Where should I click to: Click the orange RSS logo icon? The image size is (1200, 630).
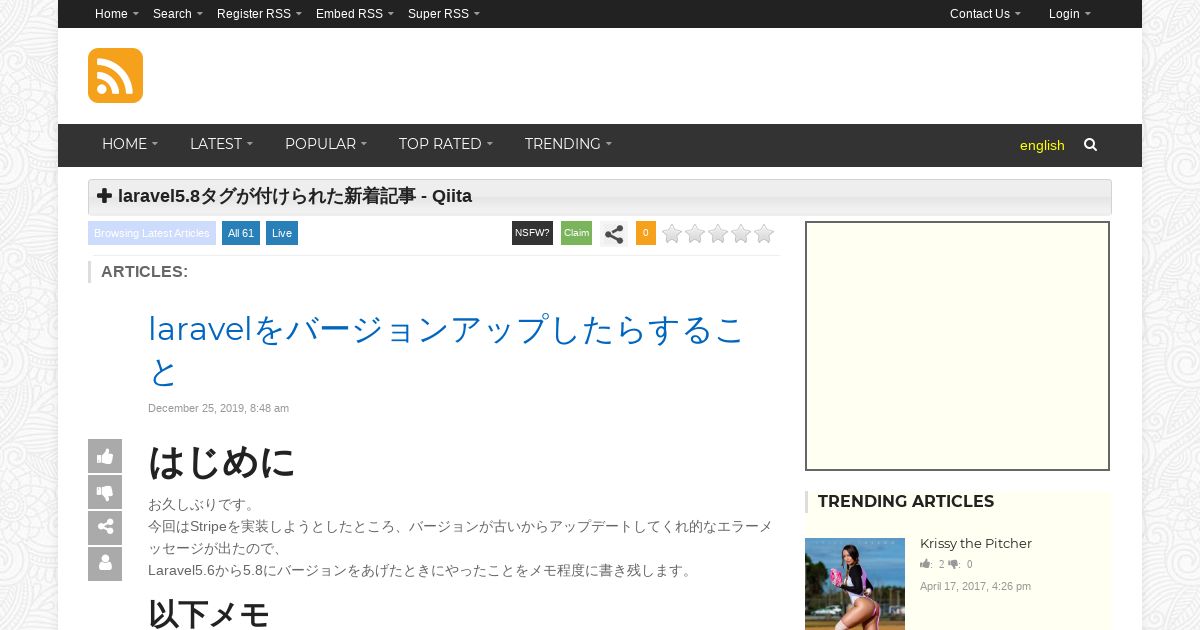(115, 75)
